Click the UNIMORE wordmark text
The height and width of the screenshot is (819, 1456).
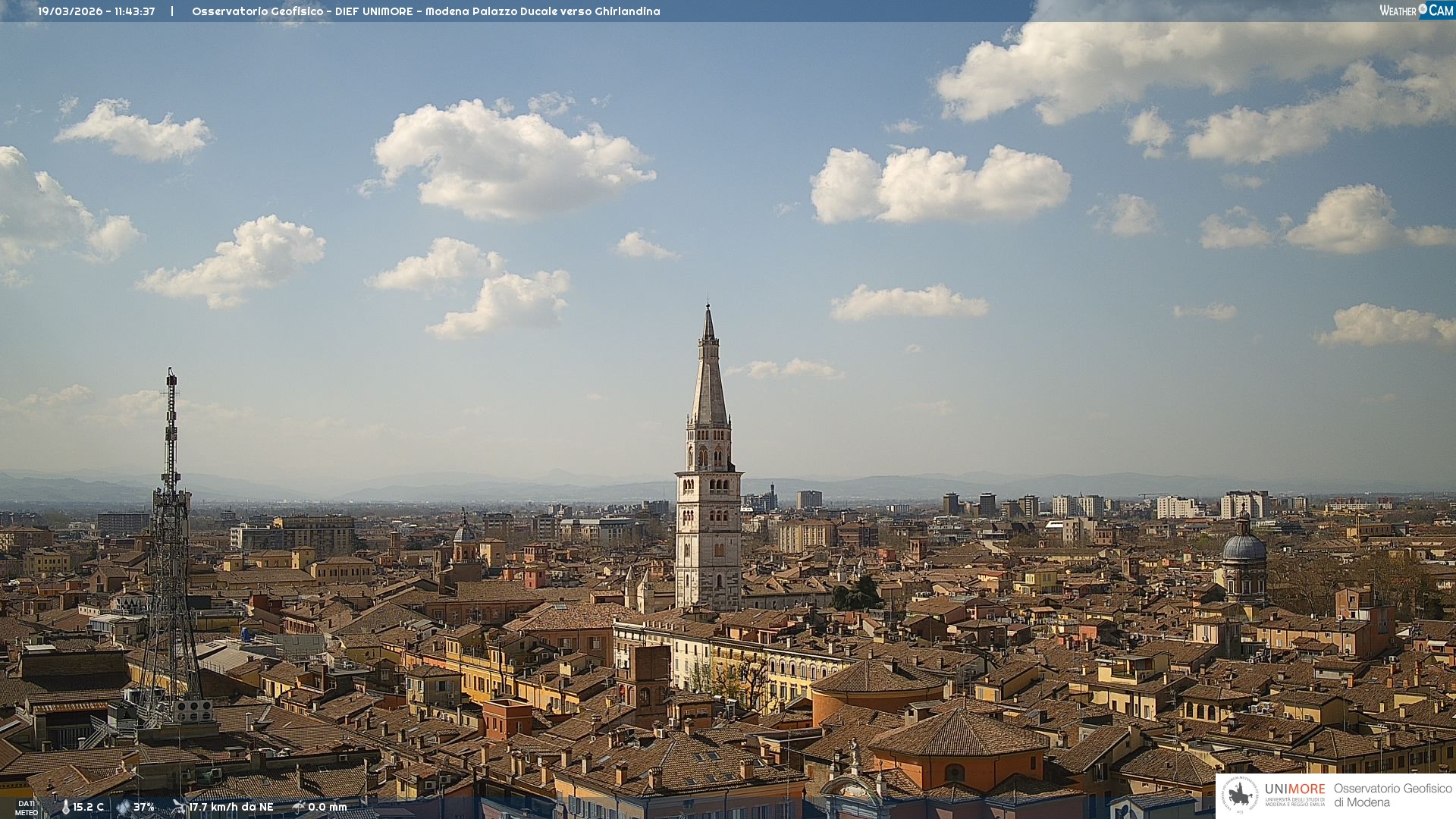click(x=1294, y=789)
